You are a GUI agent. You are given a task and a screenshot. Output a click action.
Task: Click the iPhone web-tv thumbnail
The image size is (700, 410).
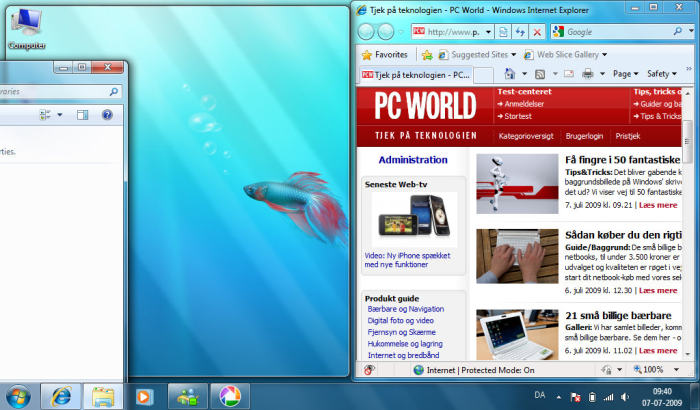click(414, 219)
